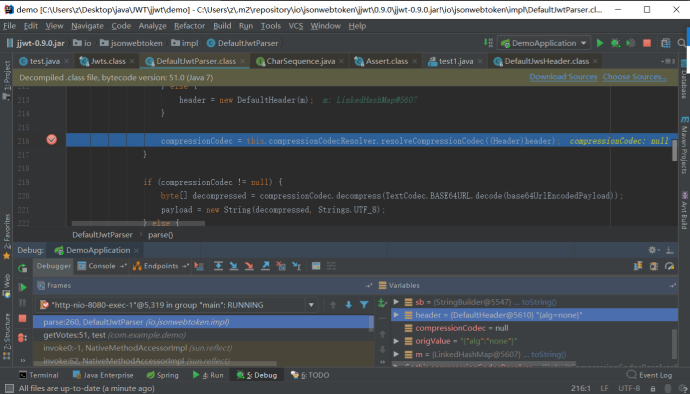Image resolution: width=690 pixels, height=394 pixels.
Task: Click the Debug bug icon in top toolbar
Action: click(x=615, y=43)
